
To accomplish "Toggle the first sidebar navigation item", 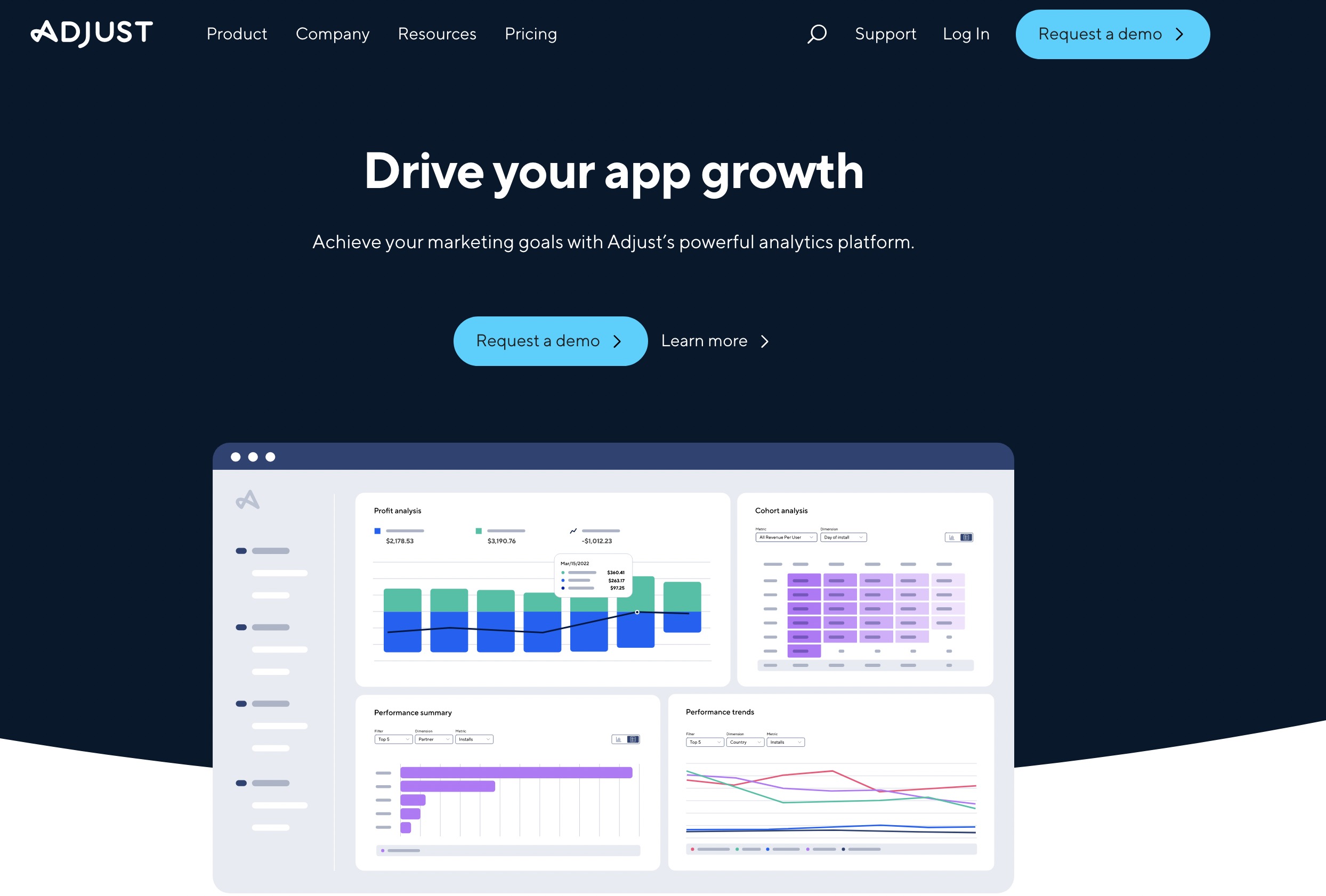I will [242, 550].
